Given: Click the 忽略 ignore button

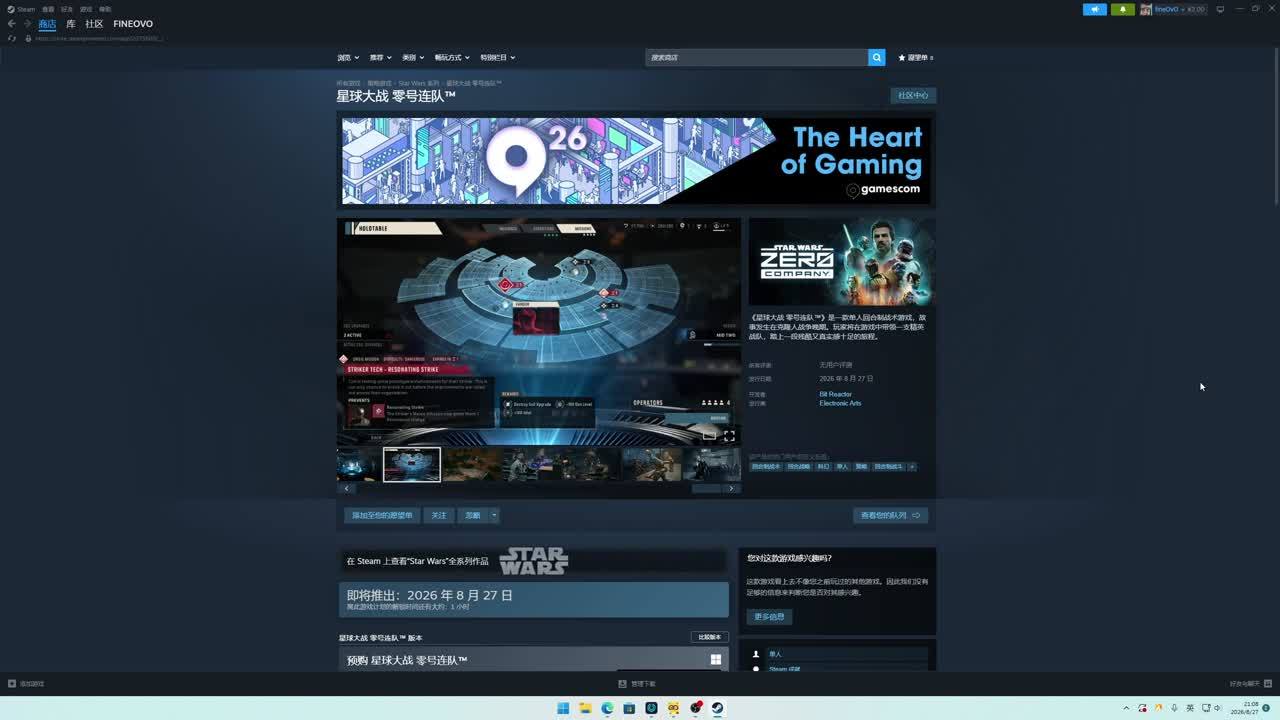Looking at the screenshot, I should click(x=473, y=516).
